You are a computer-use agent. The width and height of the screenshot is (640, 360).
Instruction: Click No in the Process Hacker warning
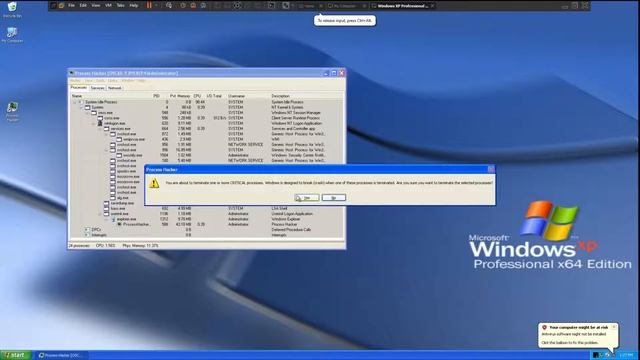(x=333, y=198)
